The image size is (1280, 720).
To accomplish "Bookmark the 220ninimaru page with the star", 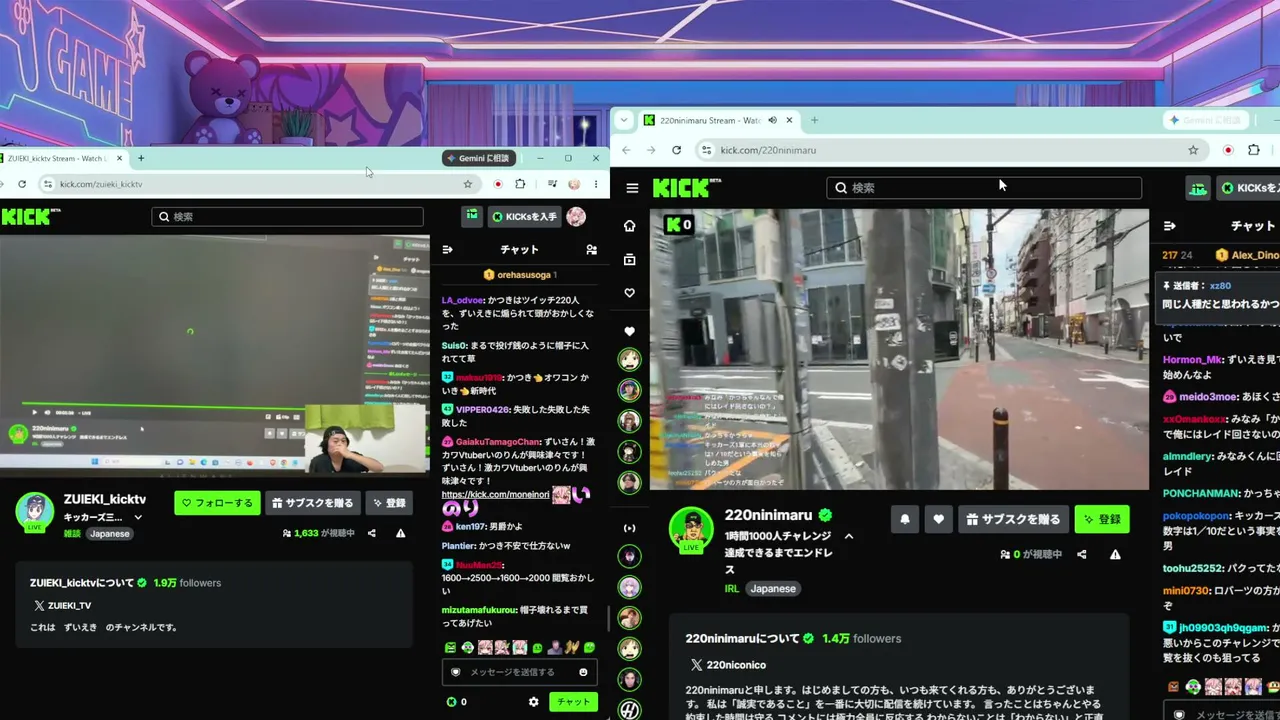I will [x=1193, y=150].
